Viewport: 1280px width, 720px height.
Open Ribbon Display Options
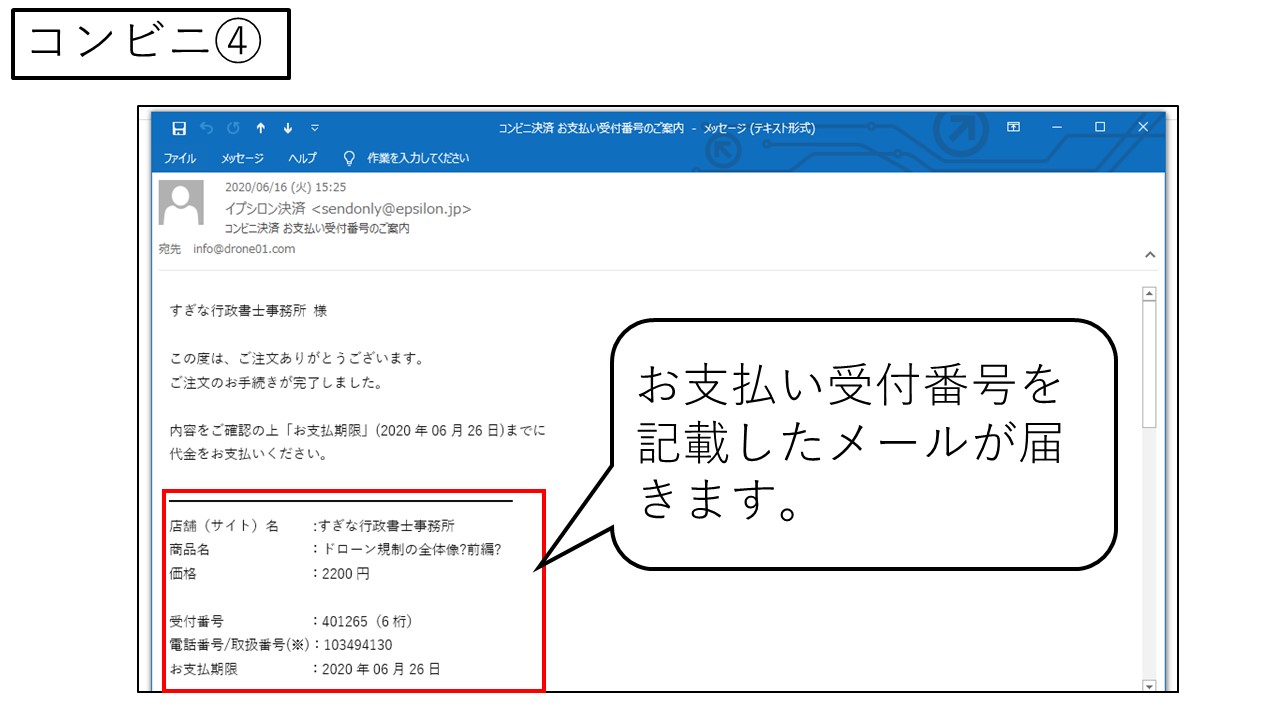1013,127
